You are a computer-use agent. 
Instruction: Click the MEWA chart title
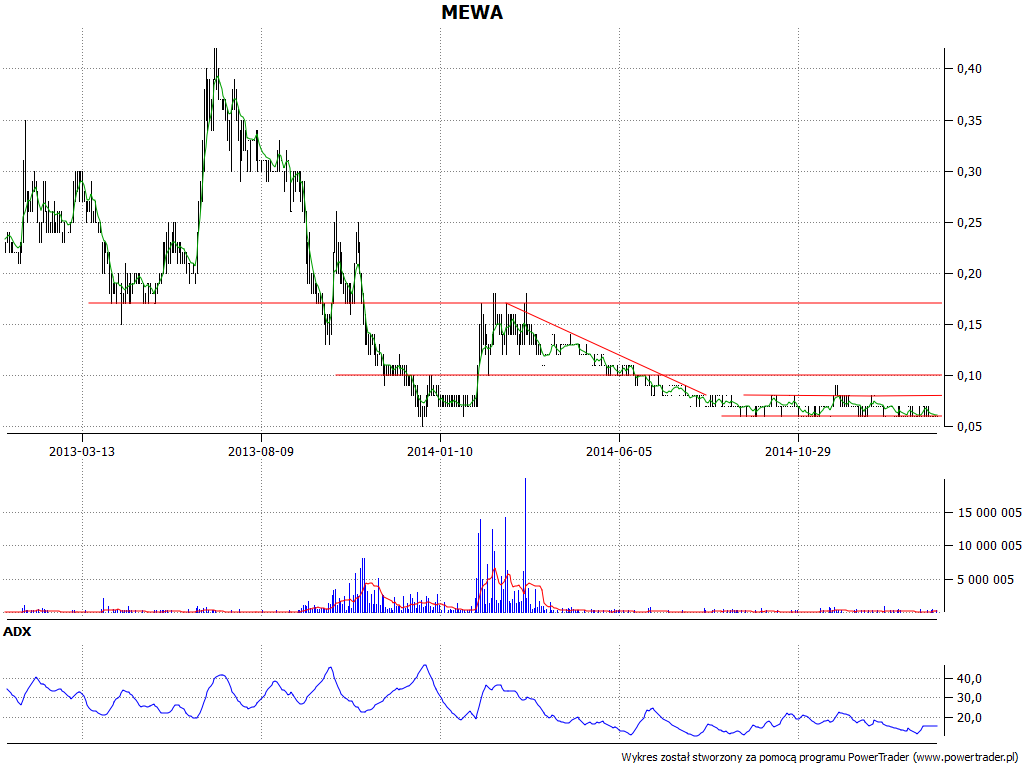coord(472,12)
